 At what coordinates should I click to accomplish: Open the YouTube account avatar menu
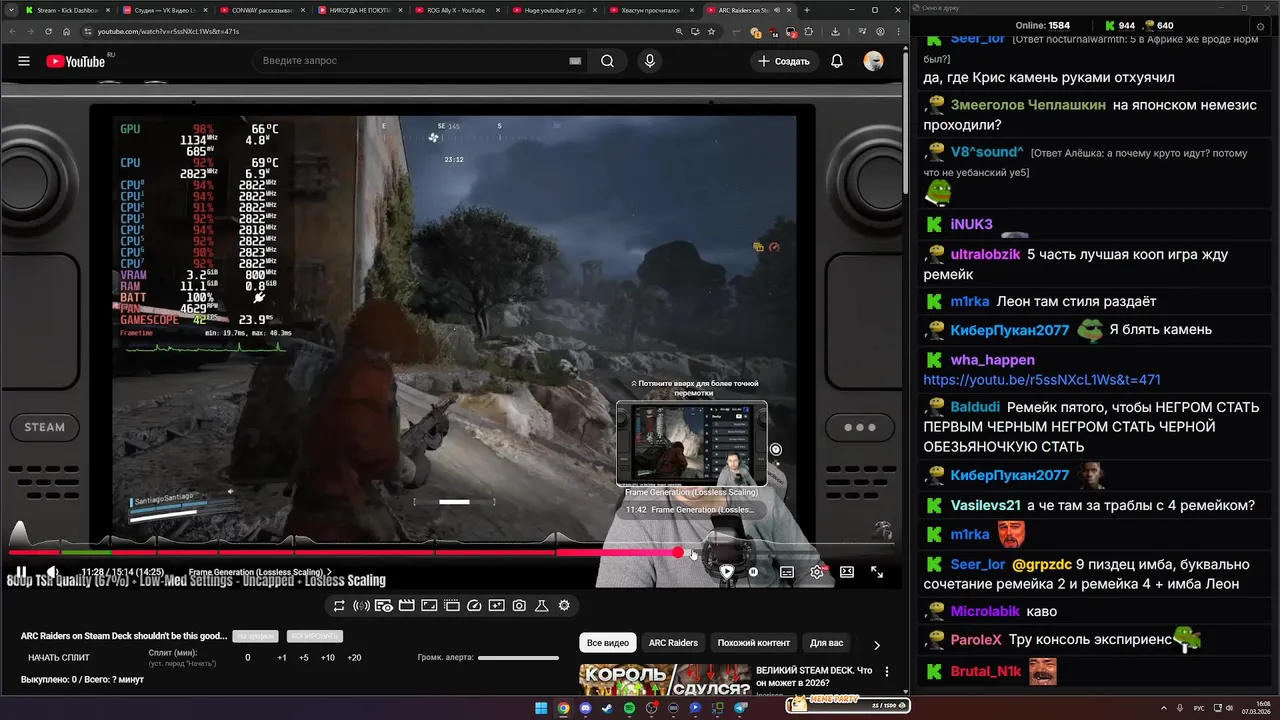click(x=874, y=61)
